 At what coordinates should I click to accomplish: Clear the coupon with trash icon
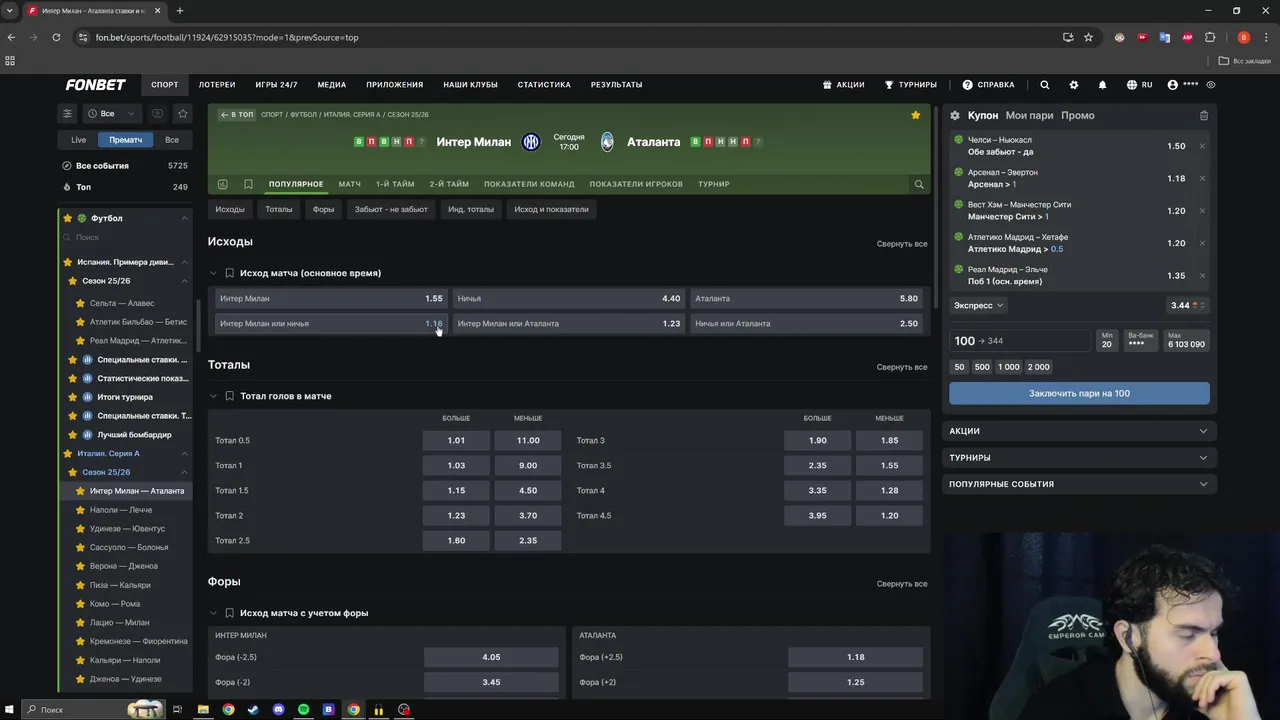click(x=1204, y=115)
